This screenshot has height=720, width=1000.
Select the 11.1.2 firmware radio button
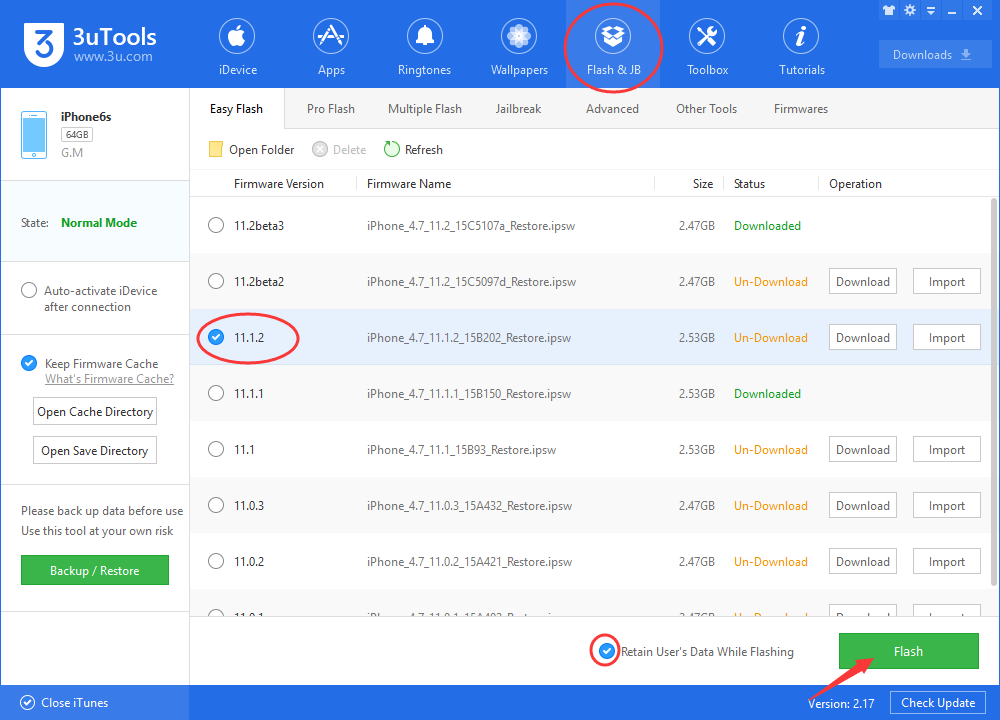pyautogui.click(x=216, y=337)
